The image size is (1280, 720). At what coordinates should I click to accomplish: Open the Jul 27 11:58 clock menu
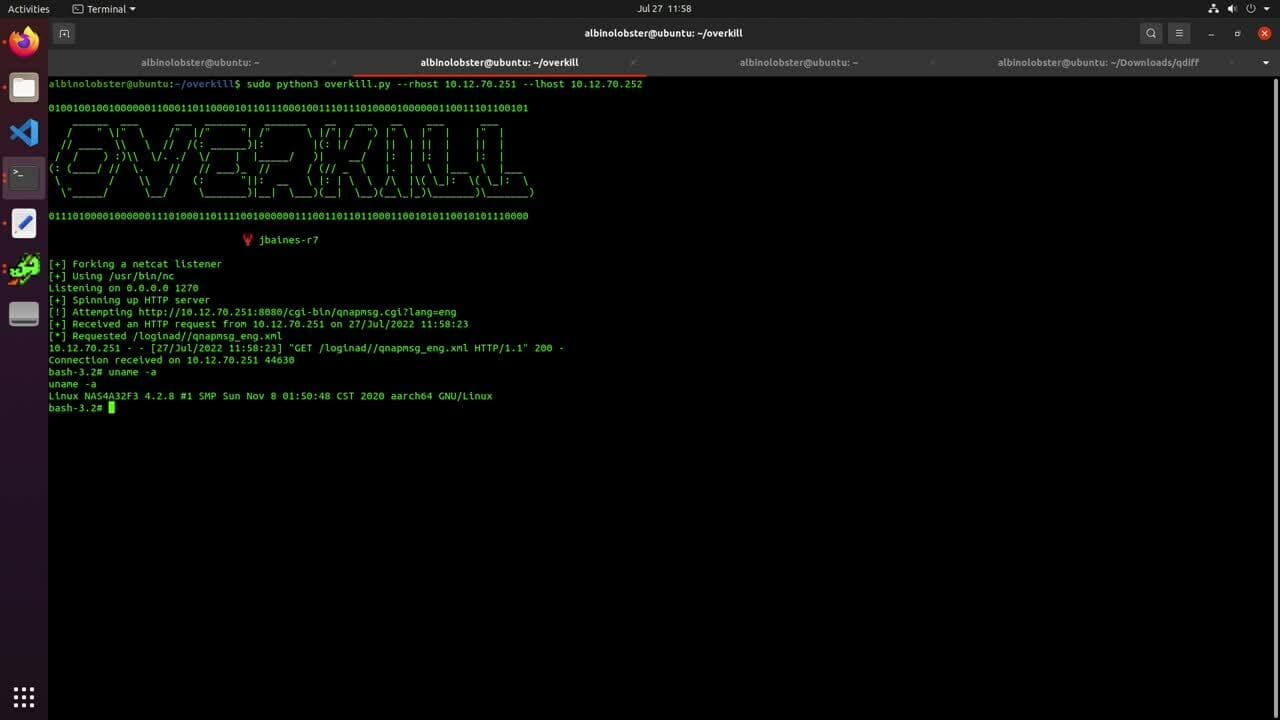pyautogui.click(x=664, y=9)
